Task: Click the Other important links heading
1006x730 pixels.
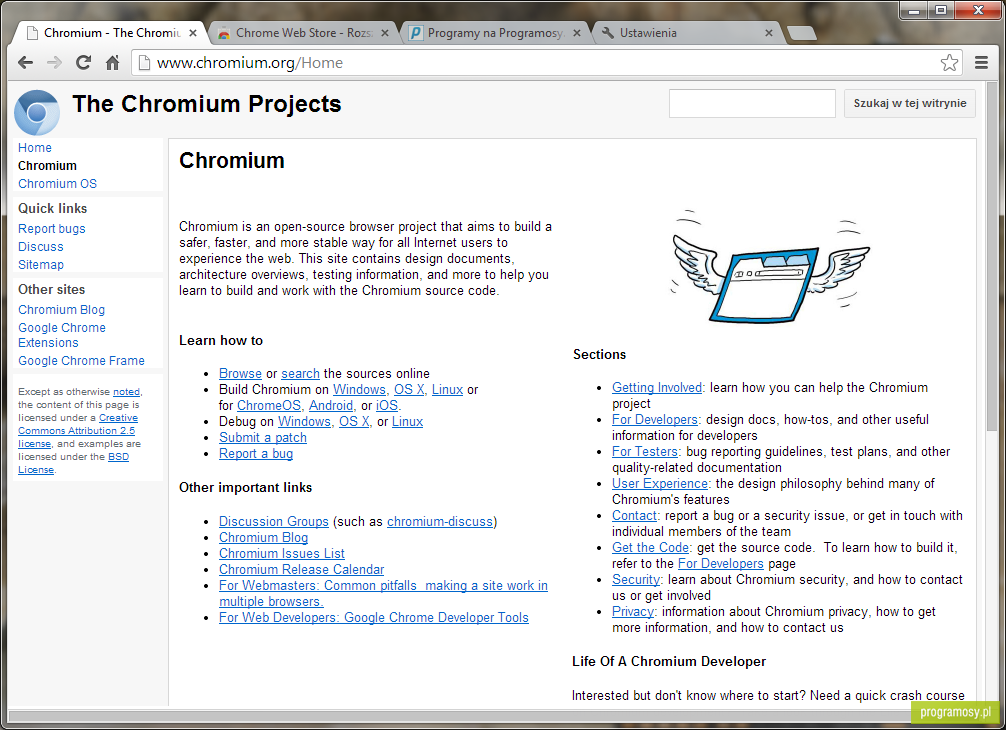Action: pyautogui.click(x=245, y=488)
